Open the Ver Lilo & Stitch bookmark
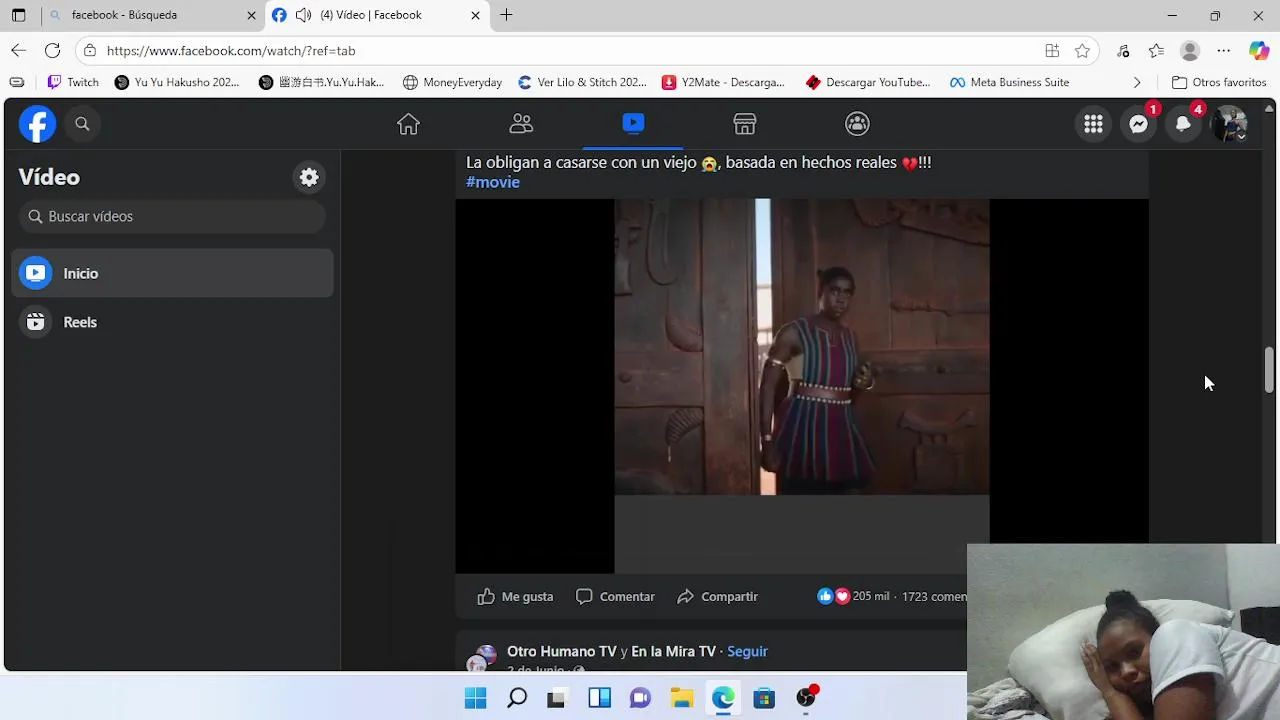Viewport: 1280px width, 720px height. [583, 82]
